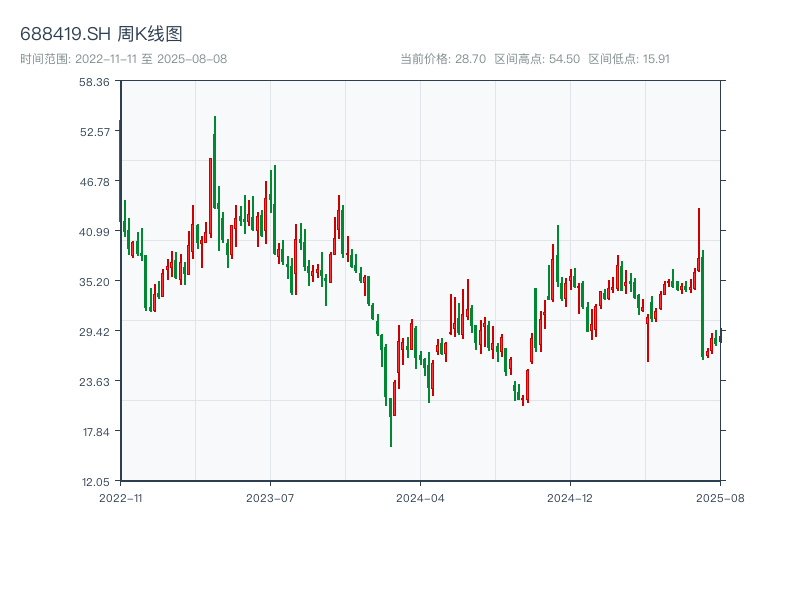
Task: Click the highest green candle near 54.50
Action: pos(215,162)
